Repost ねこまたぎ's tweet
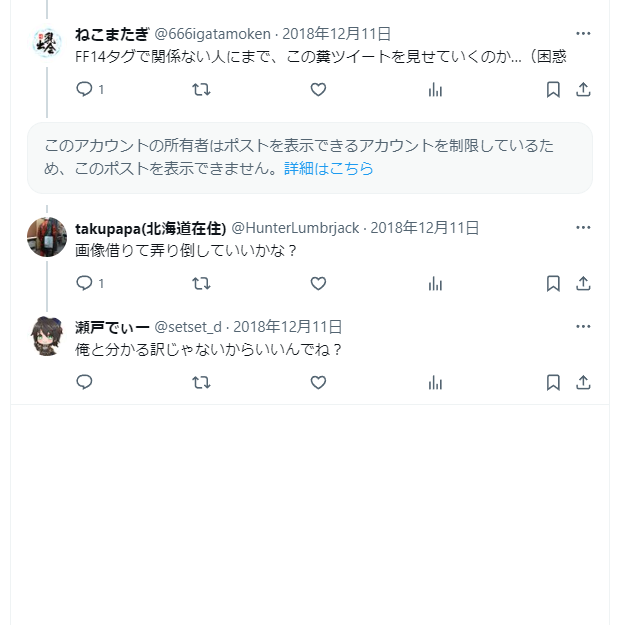 [x=201, y=89]
